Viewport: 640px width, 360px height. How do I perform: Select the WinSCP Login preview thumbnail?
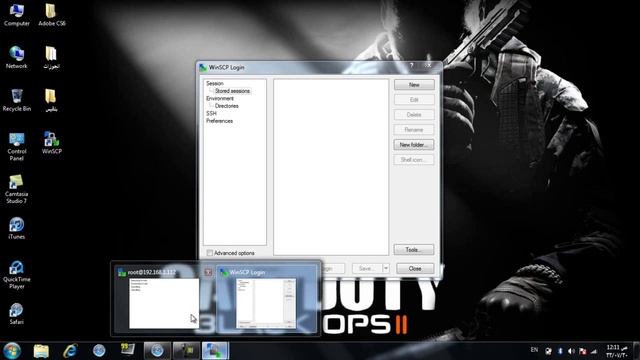(266, 303)
